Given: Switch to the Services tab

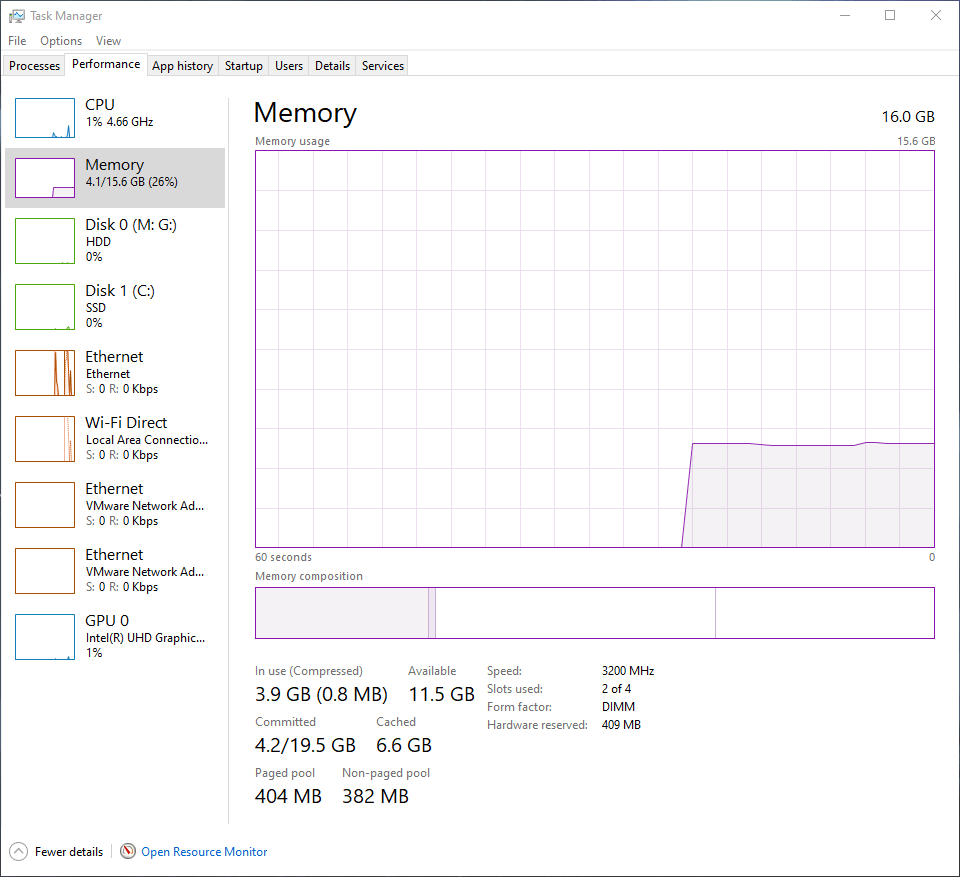Looking at the screenshot, I should click(383, 66).
